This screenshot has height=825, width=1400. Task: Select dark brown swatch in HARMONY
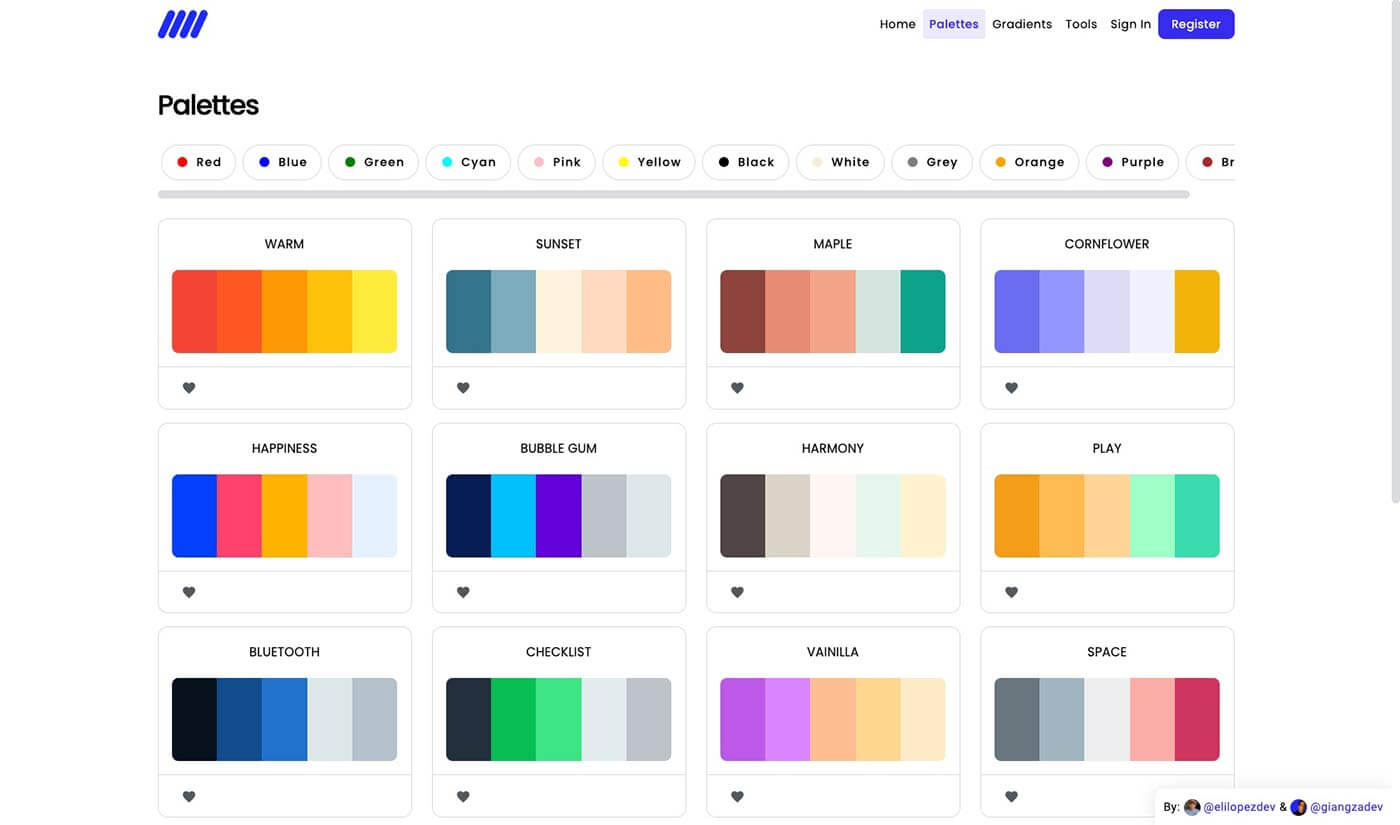coord(742,516)
